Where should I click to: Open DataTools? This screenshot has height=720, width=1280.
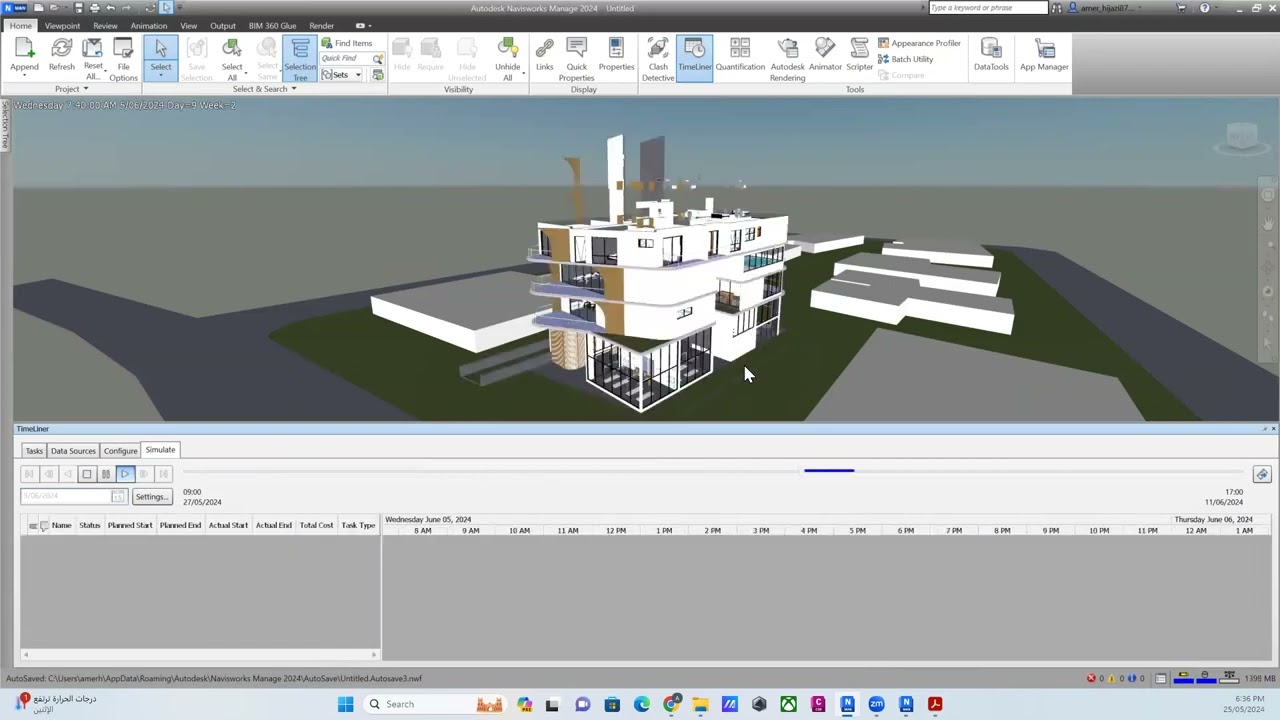click(x=991, y=55)
